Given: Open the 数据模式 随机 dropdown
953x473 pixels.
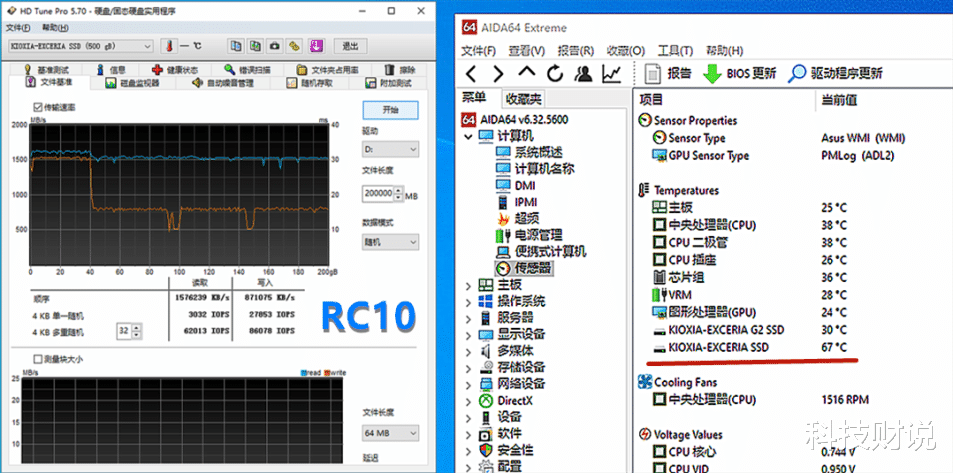Looking at the screenshot, I should click(390, 242).
